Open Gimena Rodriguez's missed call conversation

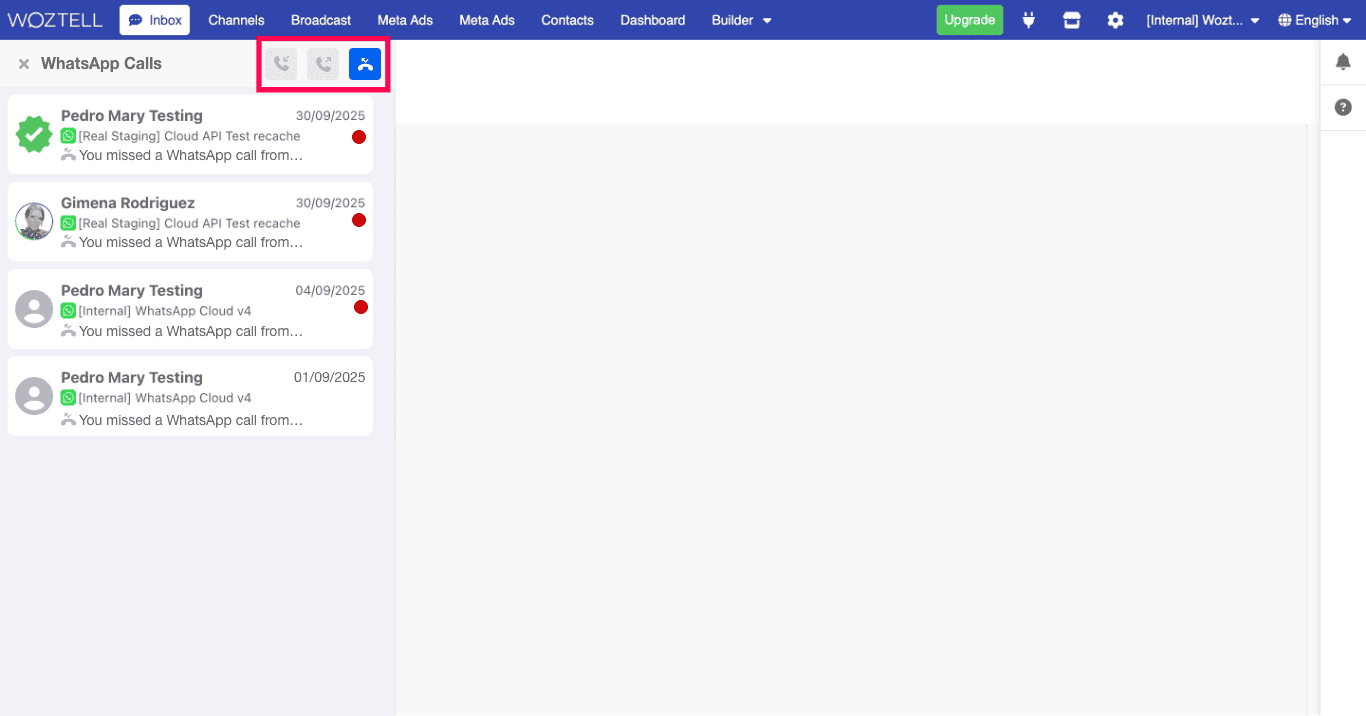click(x=200, y=222)
